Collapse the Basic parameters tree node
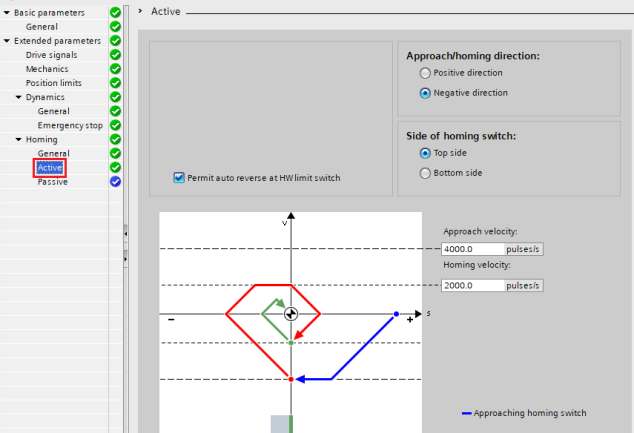Viewport: 634px width, 433px height. 6,13
